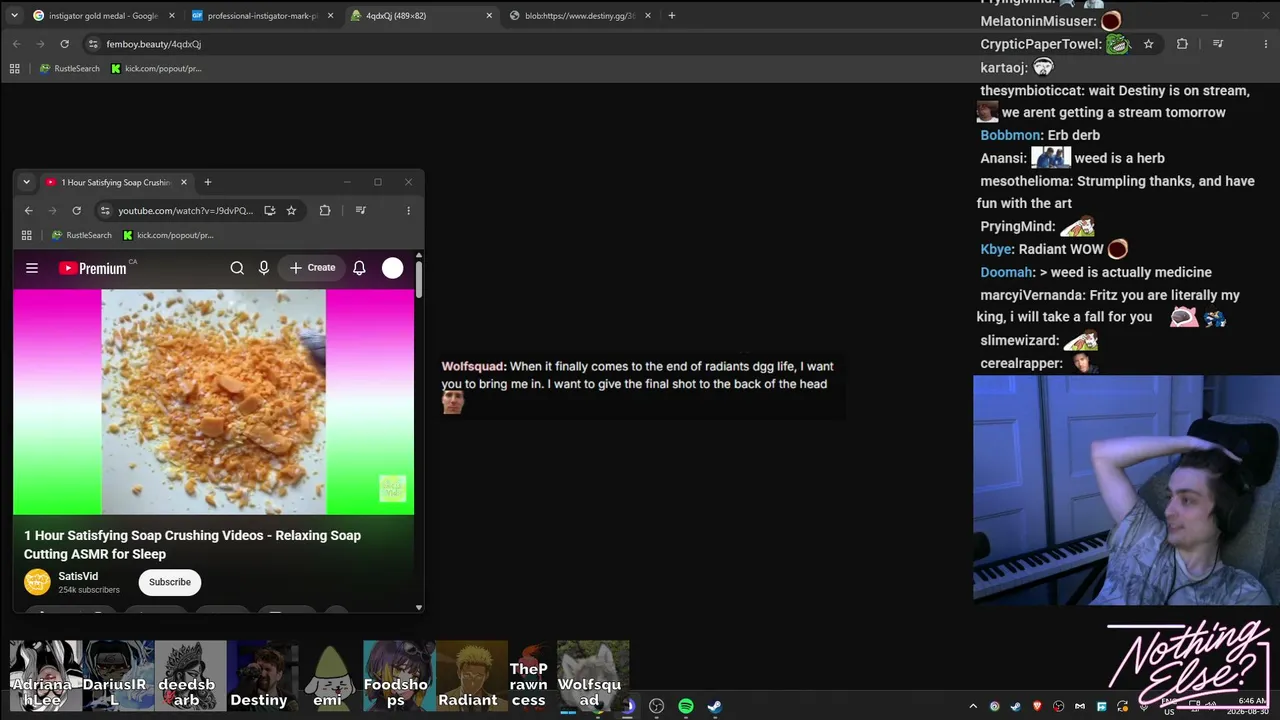Image resolution: width=1280 pixels, height=720 pixels.
Task: Open new tab in main browser window
Action: coord(672,16)
